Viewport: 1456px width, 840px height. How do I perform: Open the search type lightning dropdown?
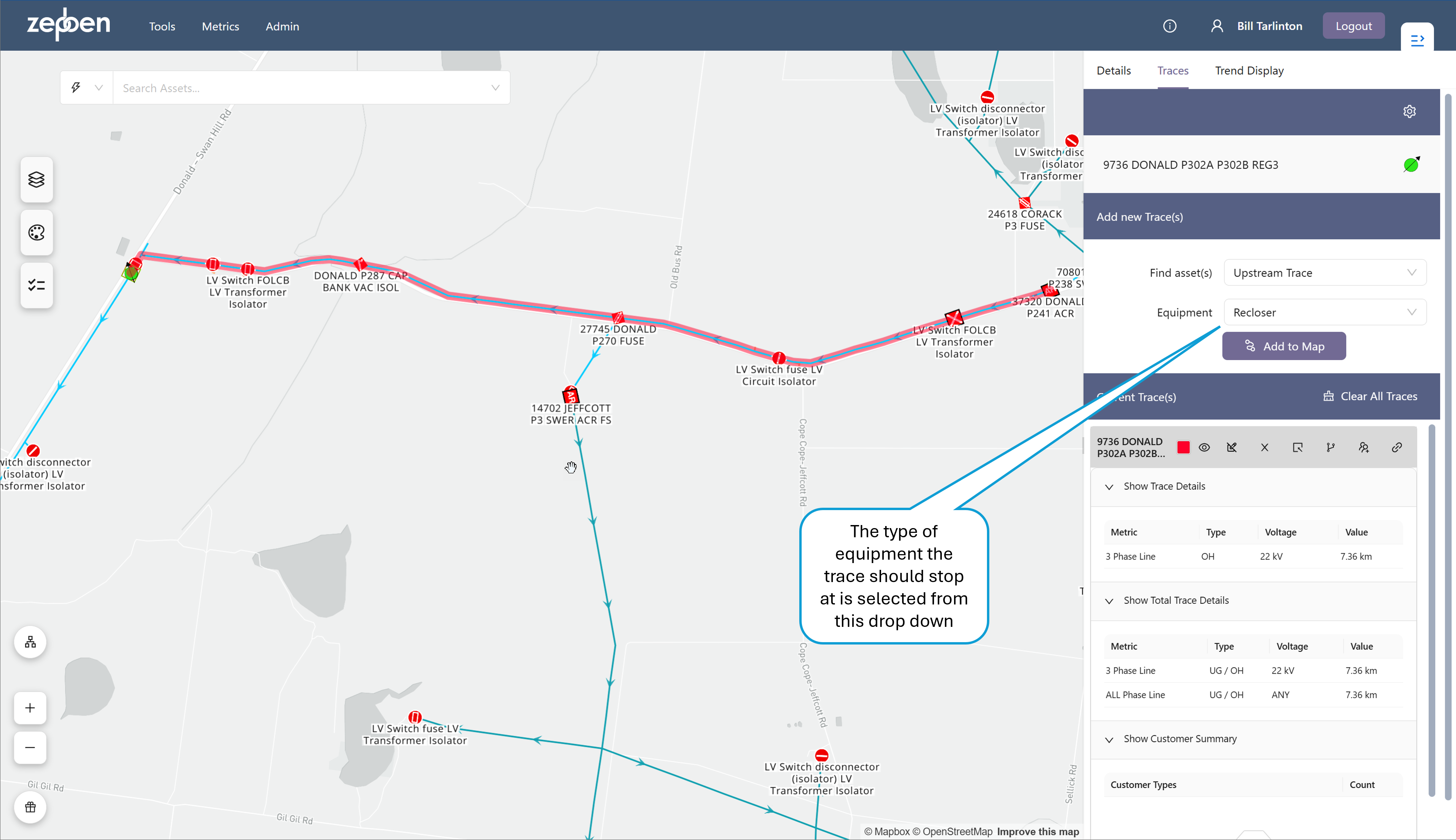pos(87,88)
